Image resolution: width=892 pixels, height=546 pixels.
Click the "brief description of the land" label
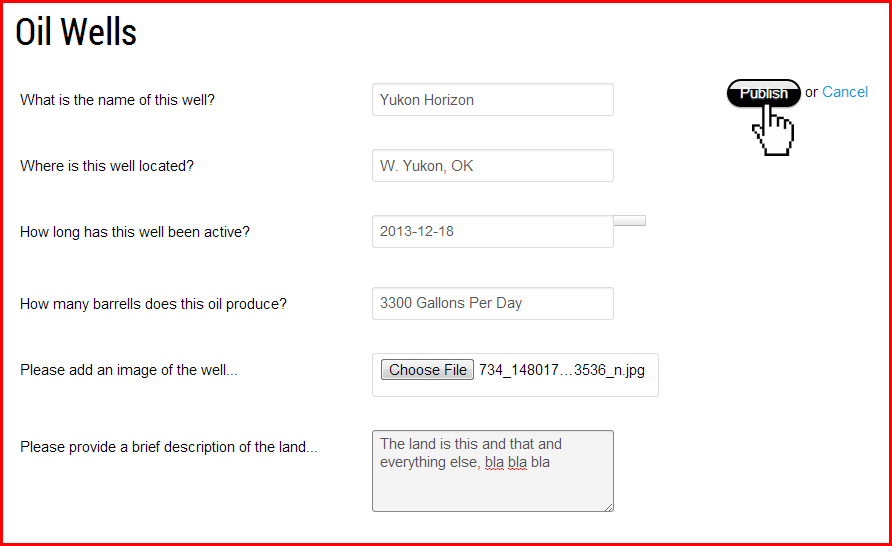coord(168,447)
